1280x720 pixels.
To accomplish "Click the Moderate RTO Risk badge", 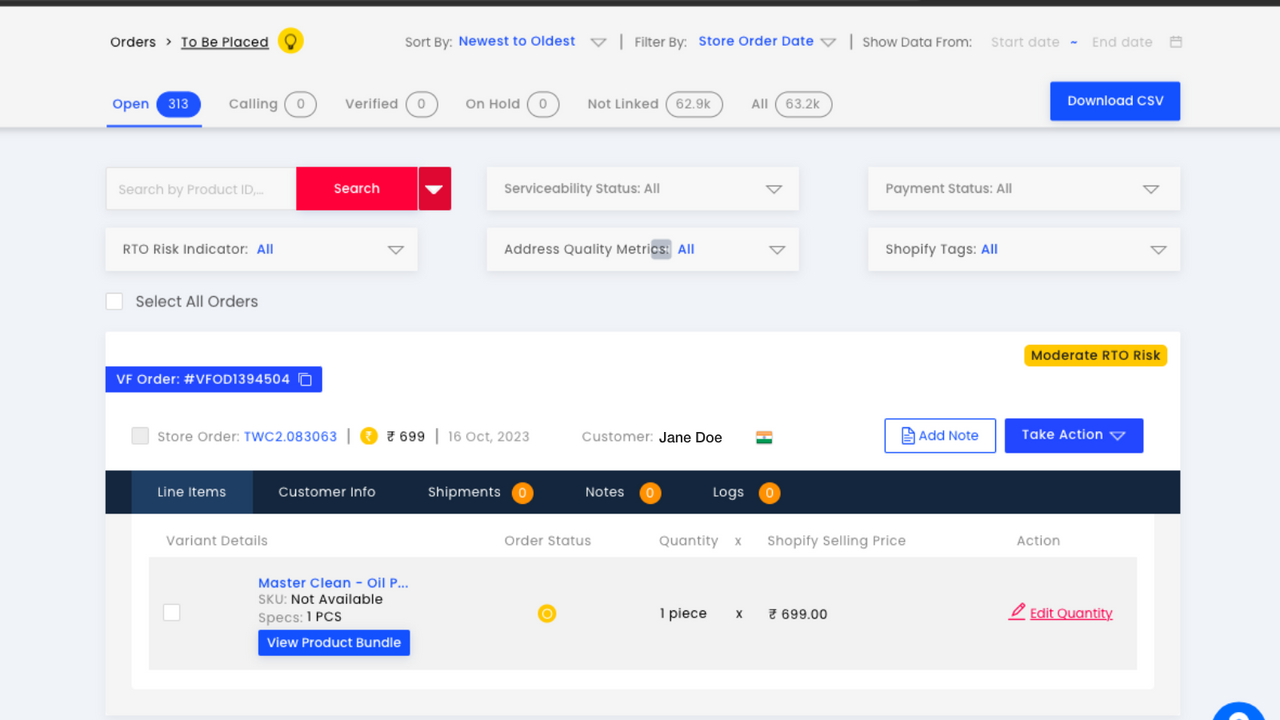I will [x=1096, y=355].
